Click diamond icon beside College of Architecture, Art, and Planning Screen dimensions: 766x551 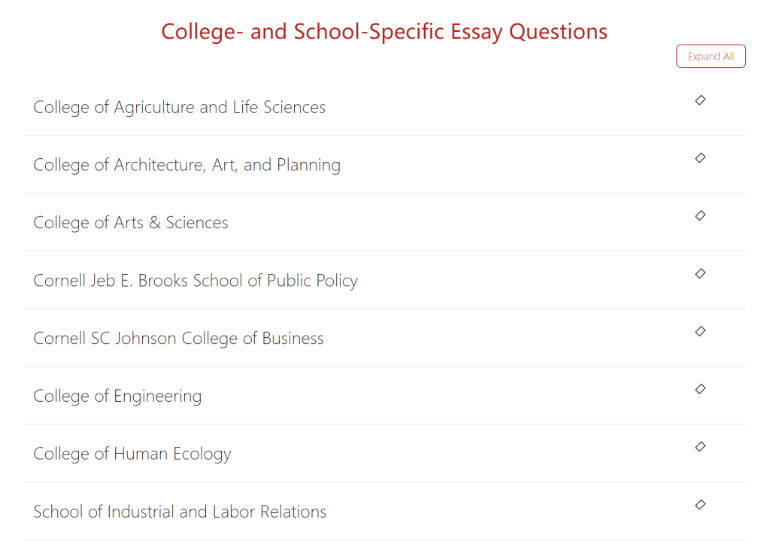point(700,158)
